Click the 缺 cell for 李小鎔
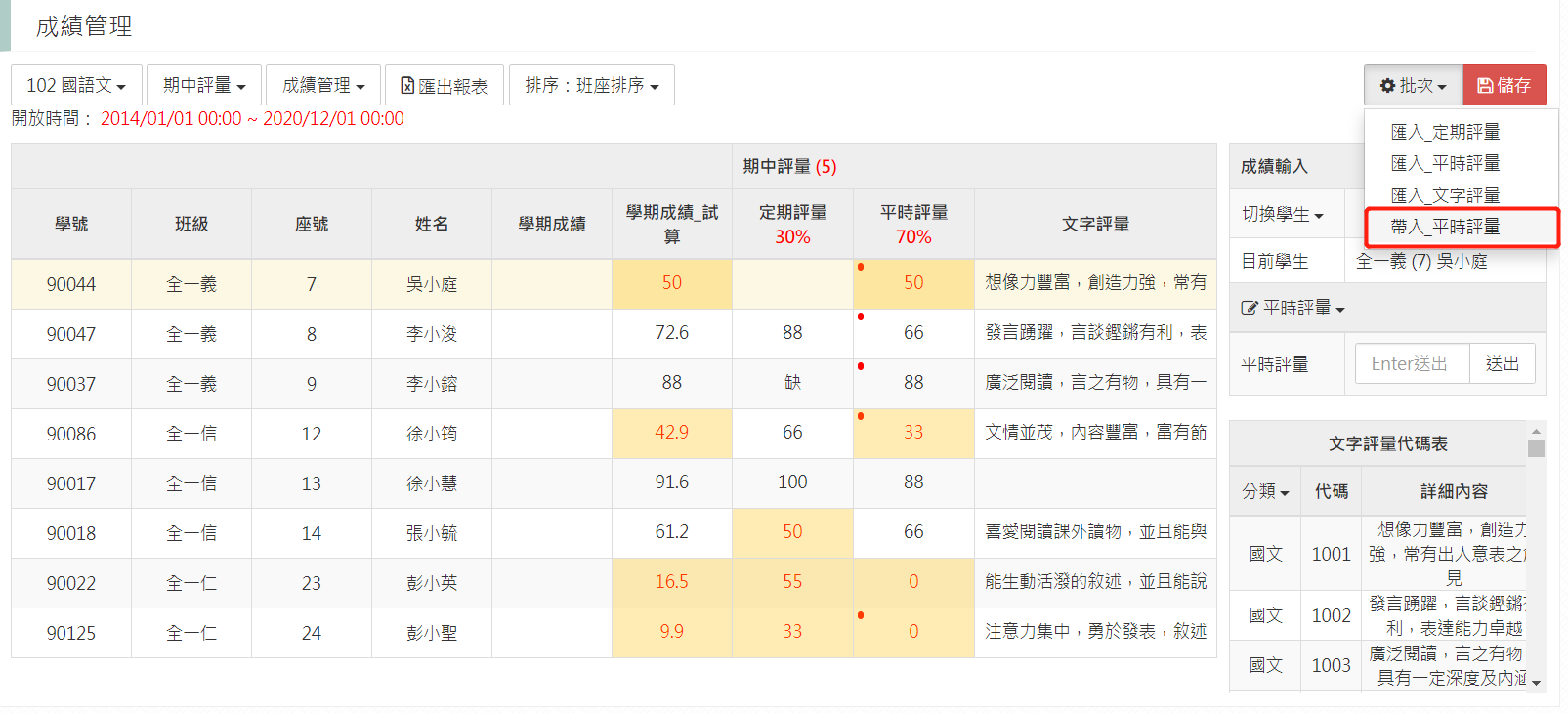This screenshot has height=713, width=1568. click(x=792, y=383)
